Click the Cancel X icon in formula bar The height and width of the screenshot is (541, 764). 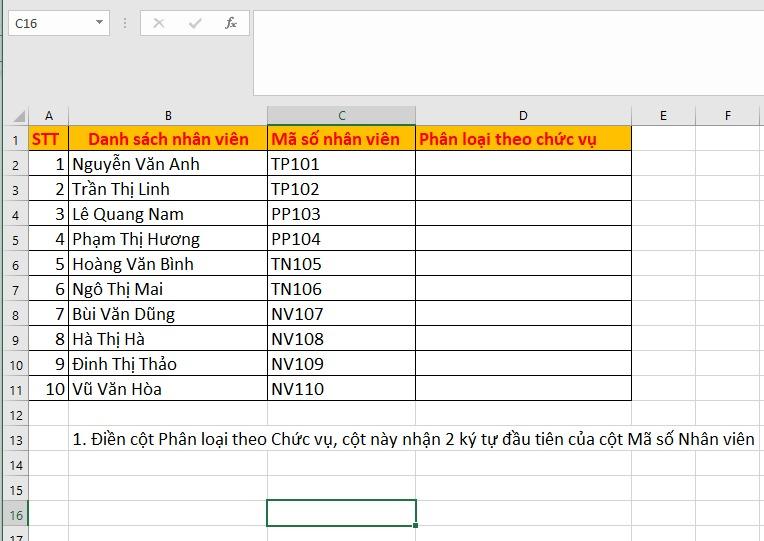pos(159,23)
